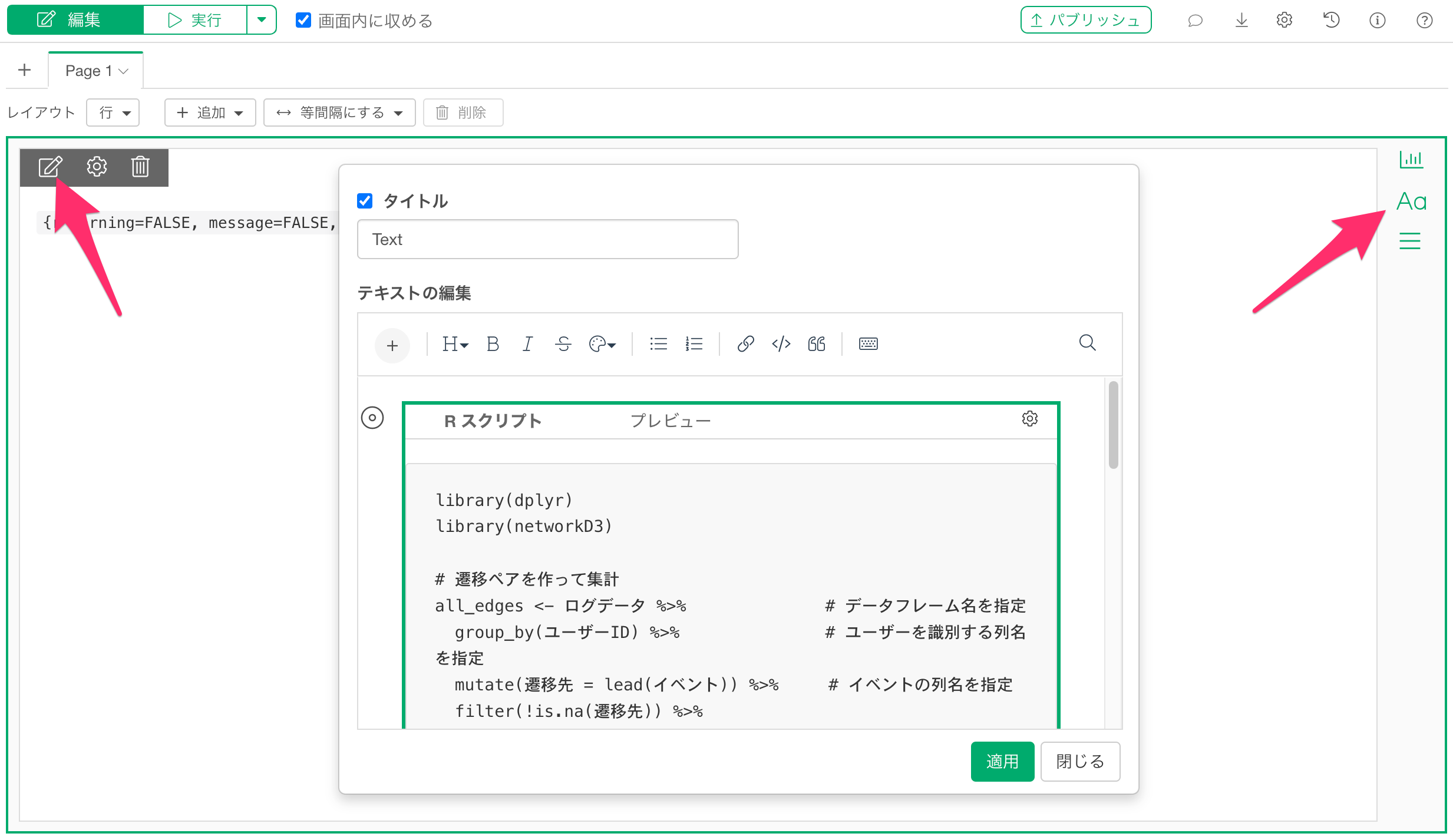This screenshot has width=1453, height=840.
Task: Open the chart panel icon in sidebar
Action: coord(1411,159)
